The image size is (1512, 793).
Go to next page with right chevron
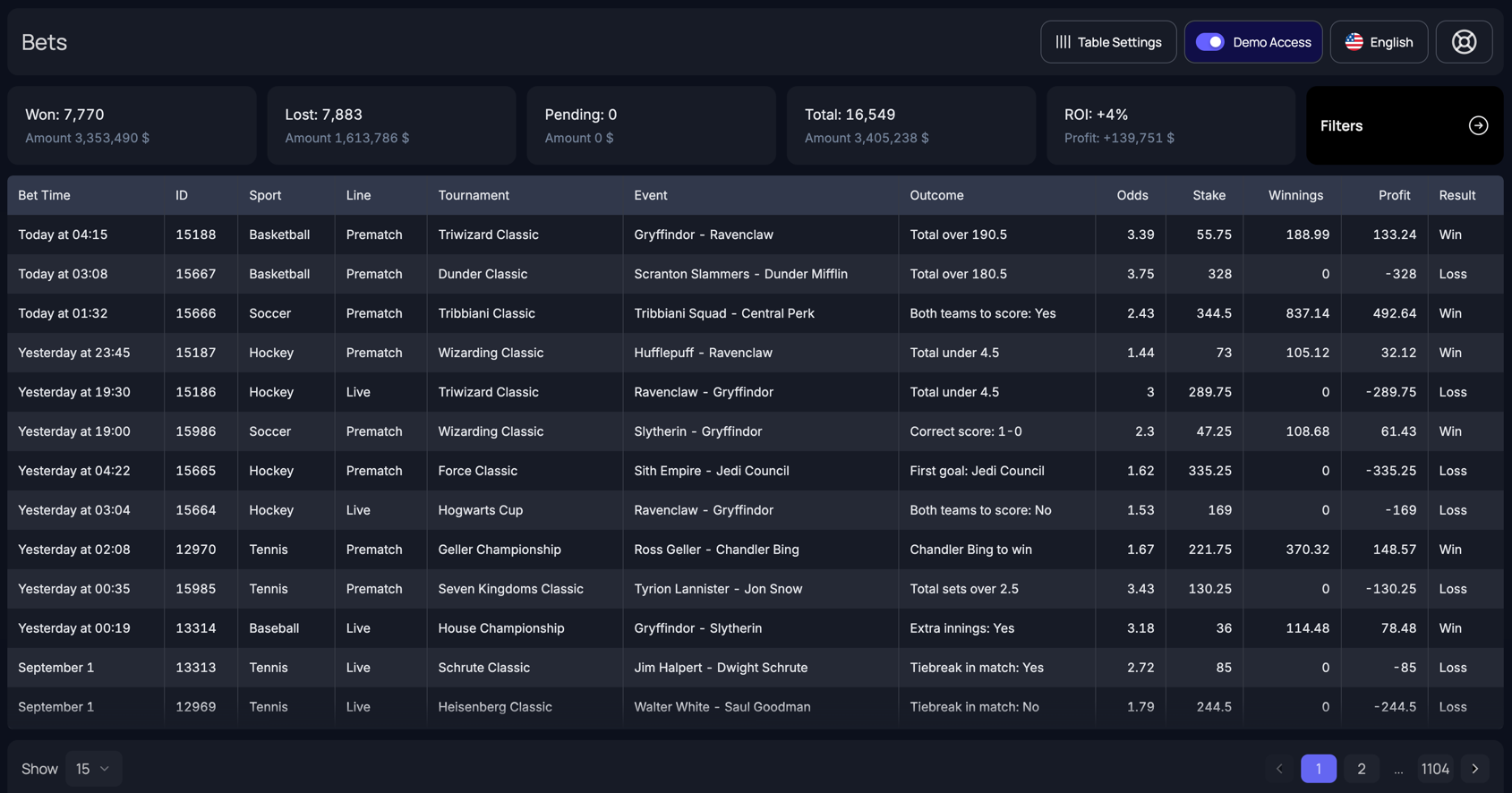1474,769
